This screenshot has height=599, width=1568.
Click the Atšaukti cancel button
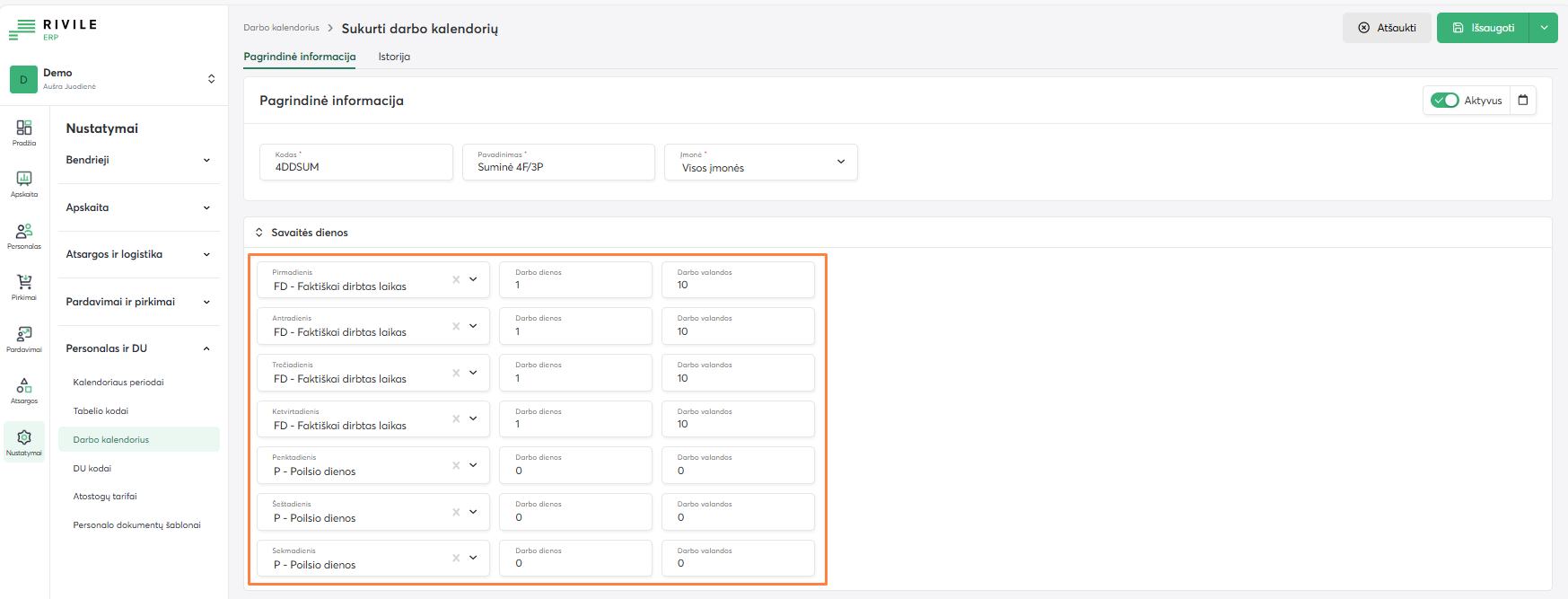coord(1387,28)
